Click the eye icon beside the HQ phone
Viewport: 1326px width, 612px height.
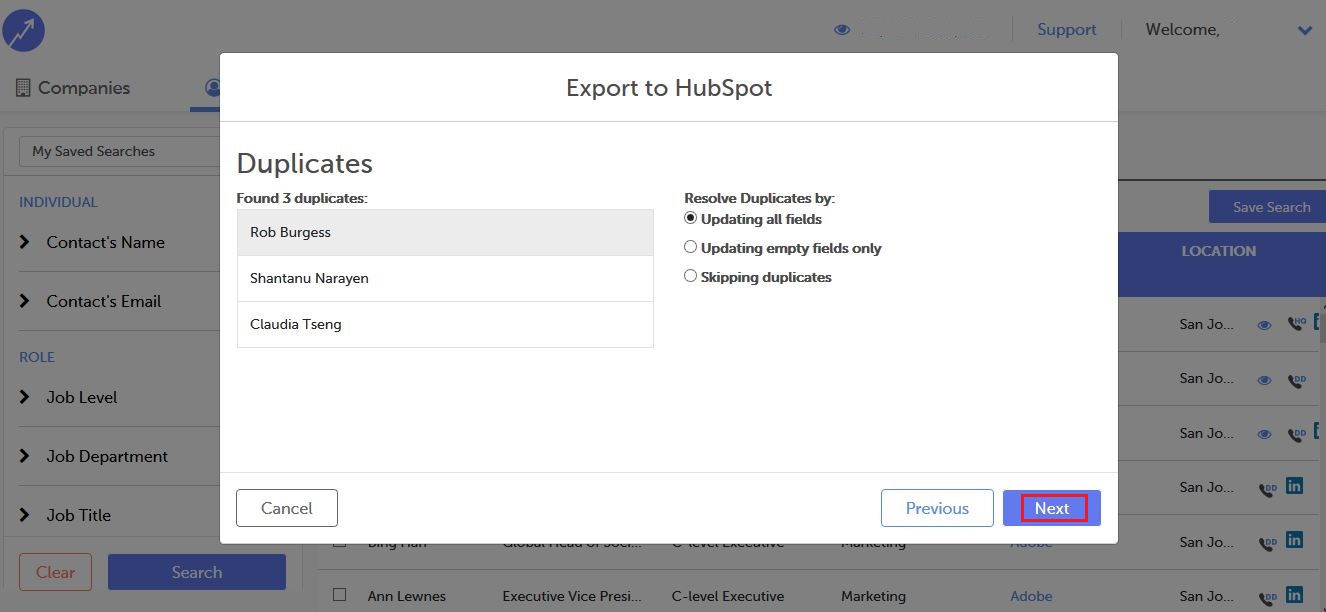click(1265, 325)
